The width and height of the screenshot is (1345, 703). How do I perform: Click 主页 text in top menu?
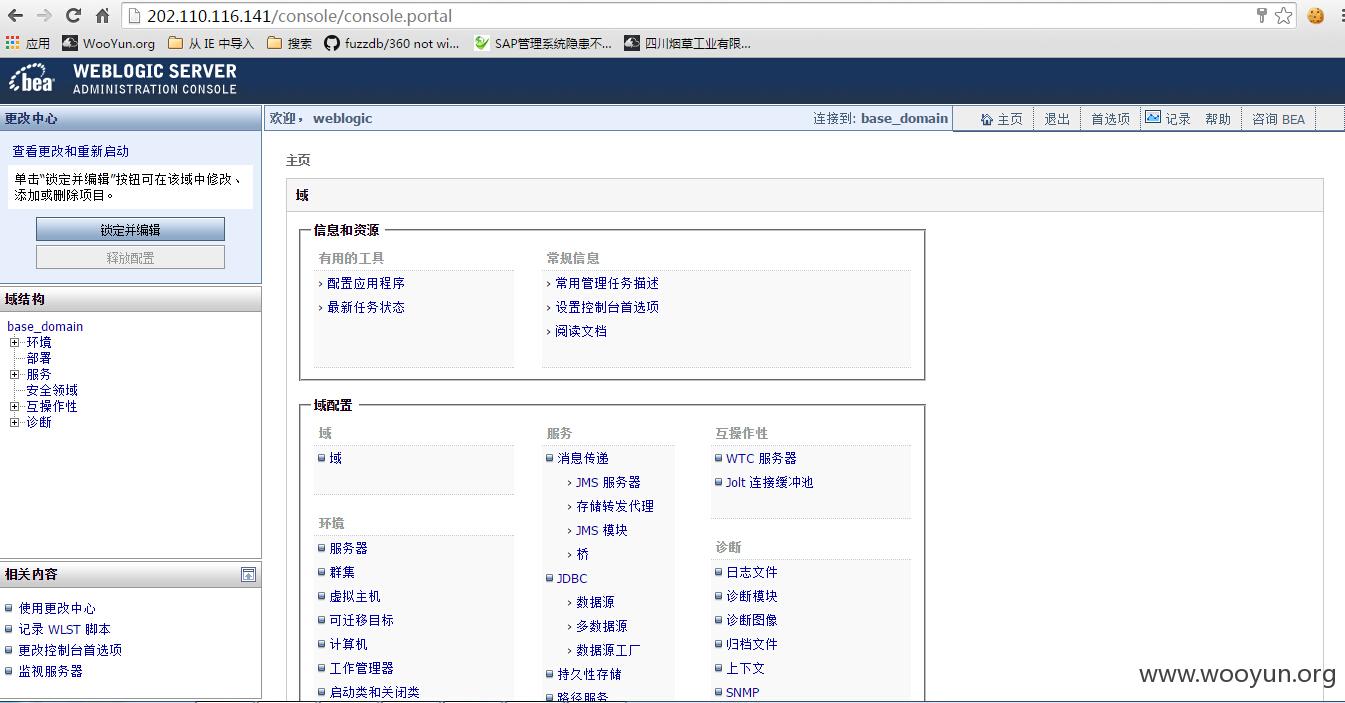coord(1010,119)
